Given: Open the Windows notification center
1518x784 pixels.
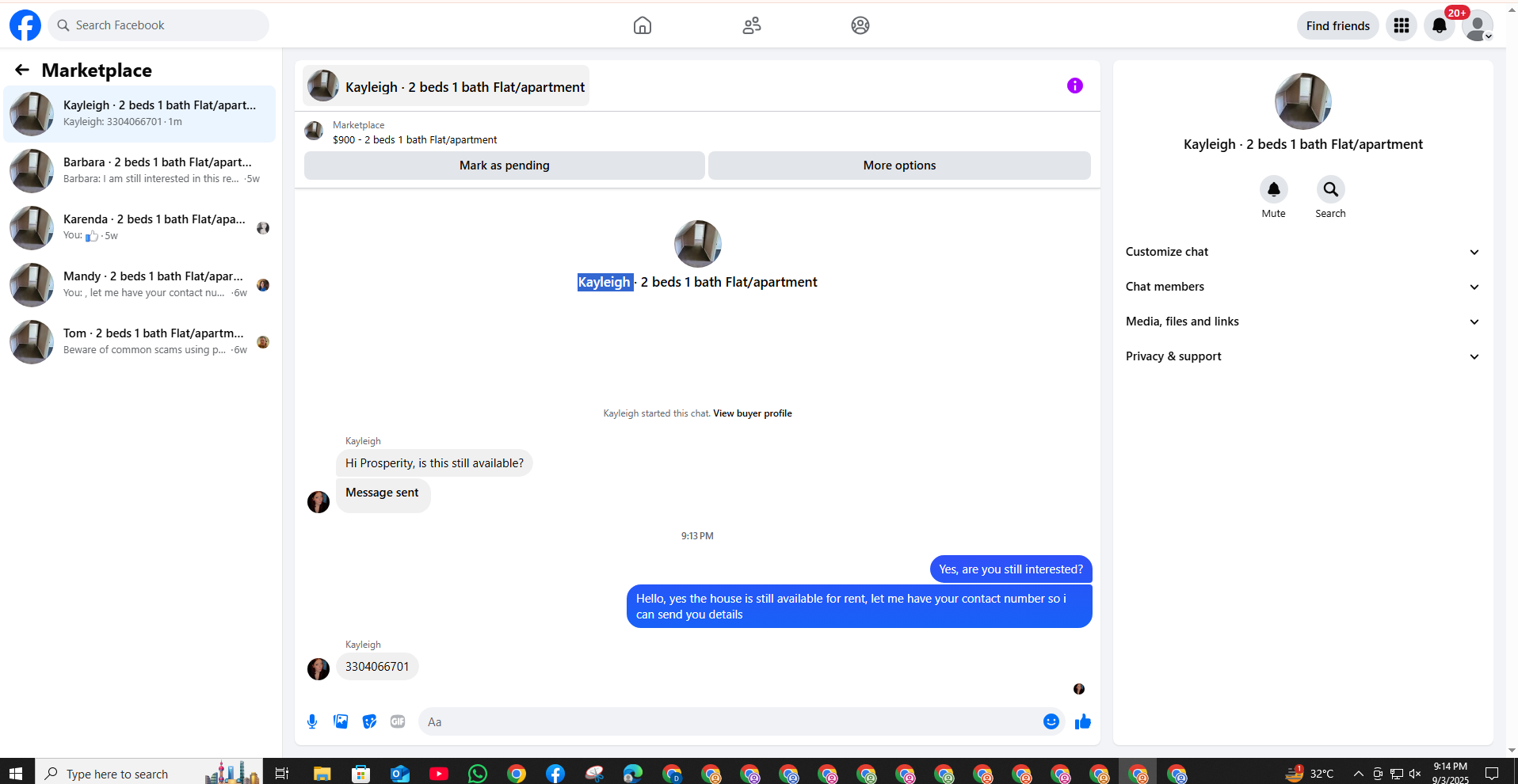Looking at the screenshot, I should [x=1491, y=774].
